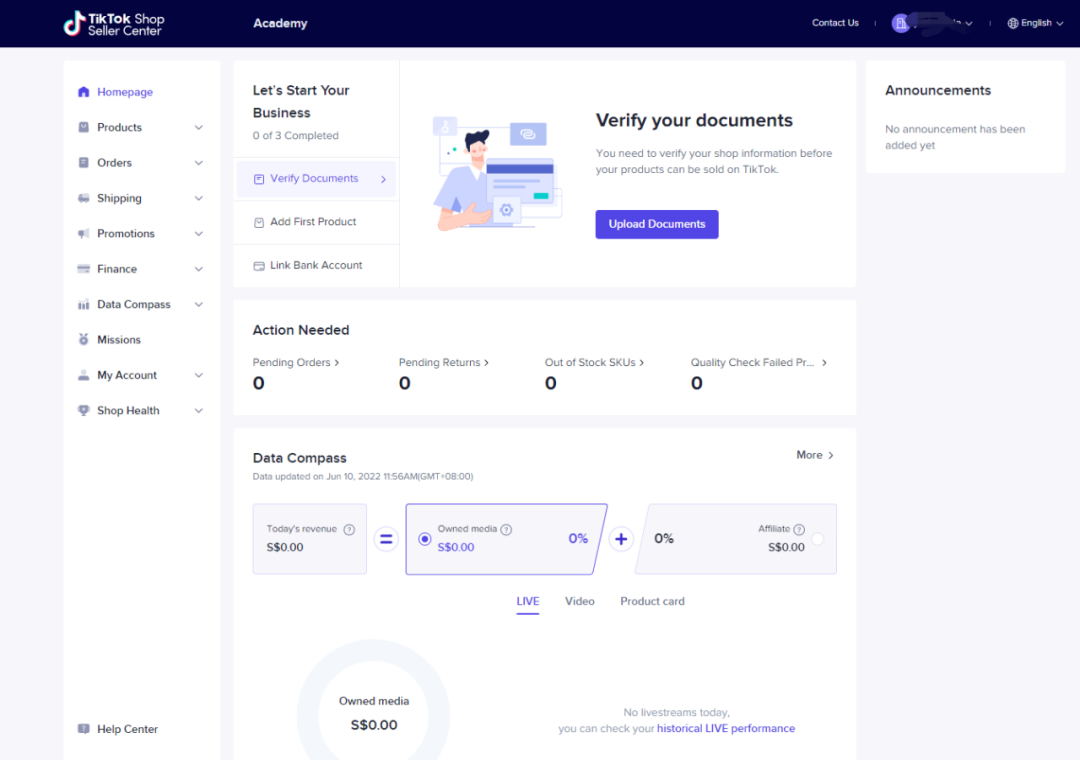Open historical LIVE performance link
Screen dimensions: 1080x760
click(x=726, y=728)
